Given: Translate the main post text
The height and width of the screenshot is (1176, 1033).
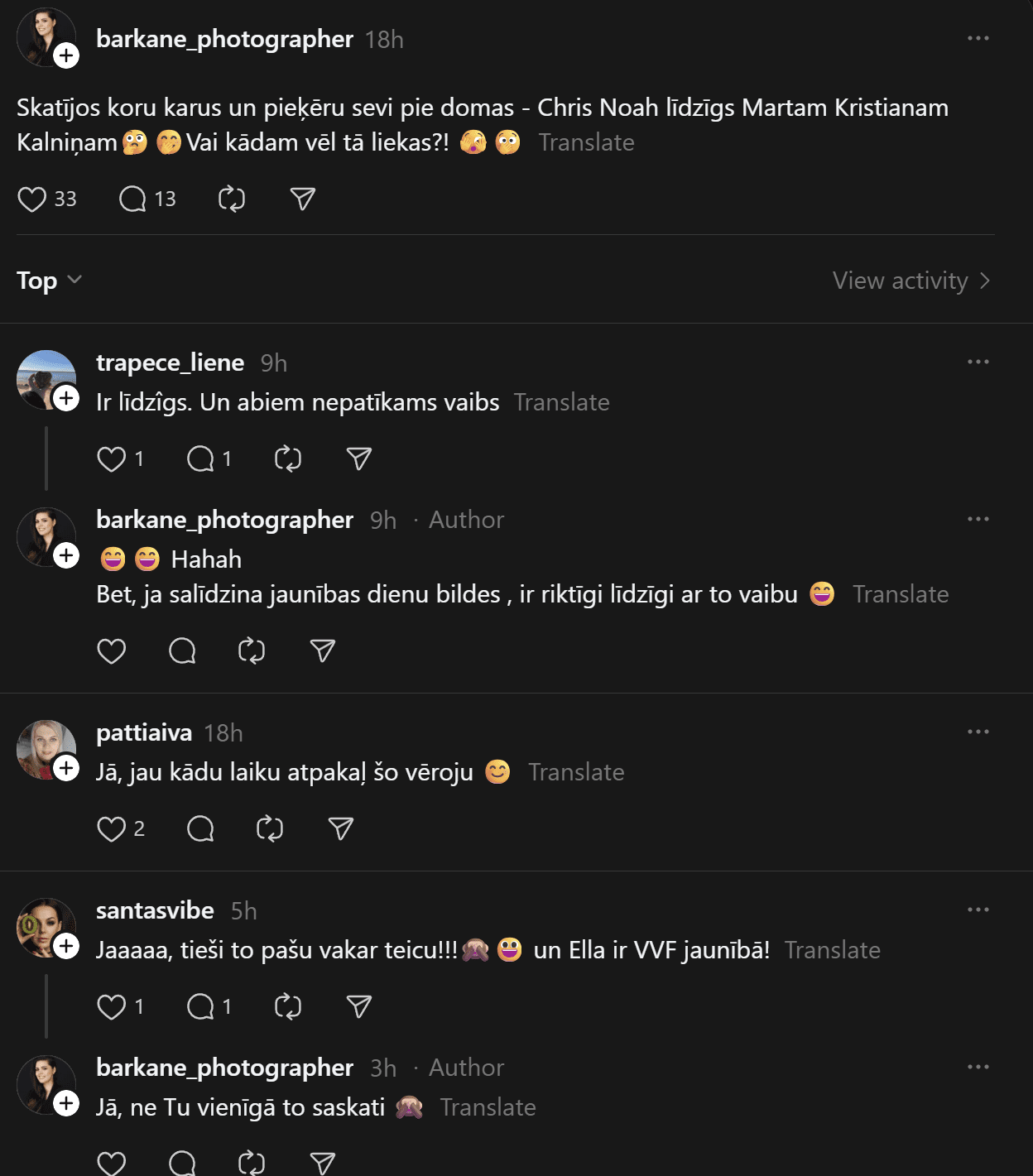Looking at the screenshot, I should [x=586, y=142].
